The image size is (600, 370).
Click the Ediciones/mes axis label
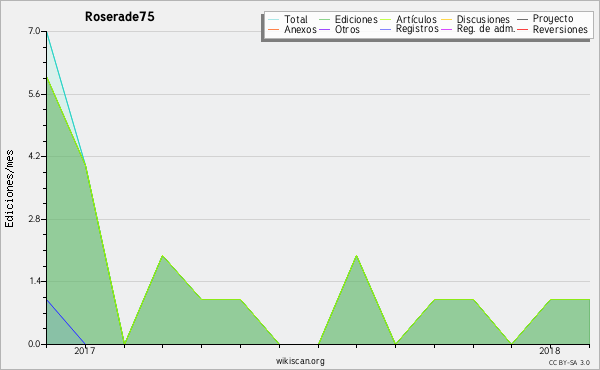tap(9, 189)
